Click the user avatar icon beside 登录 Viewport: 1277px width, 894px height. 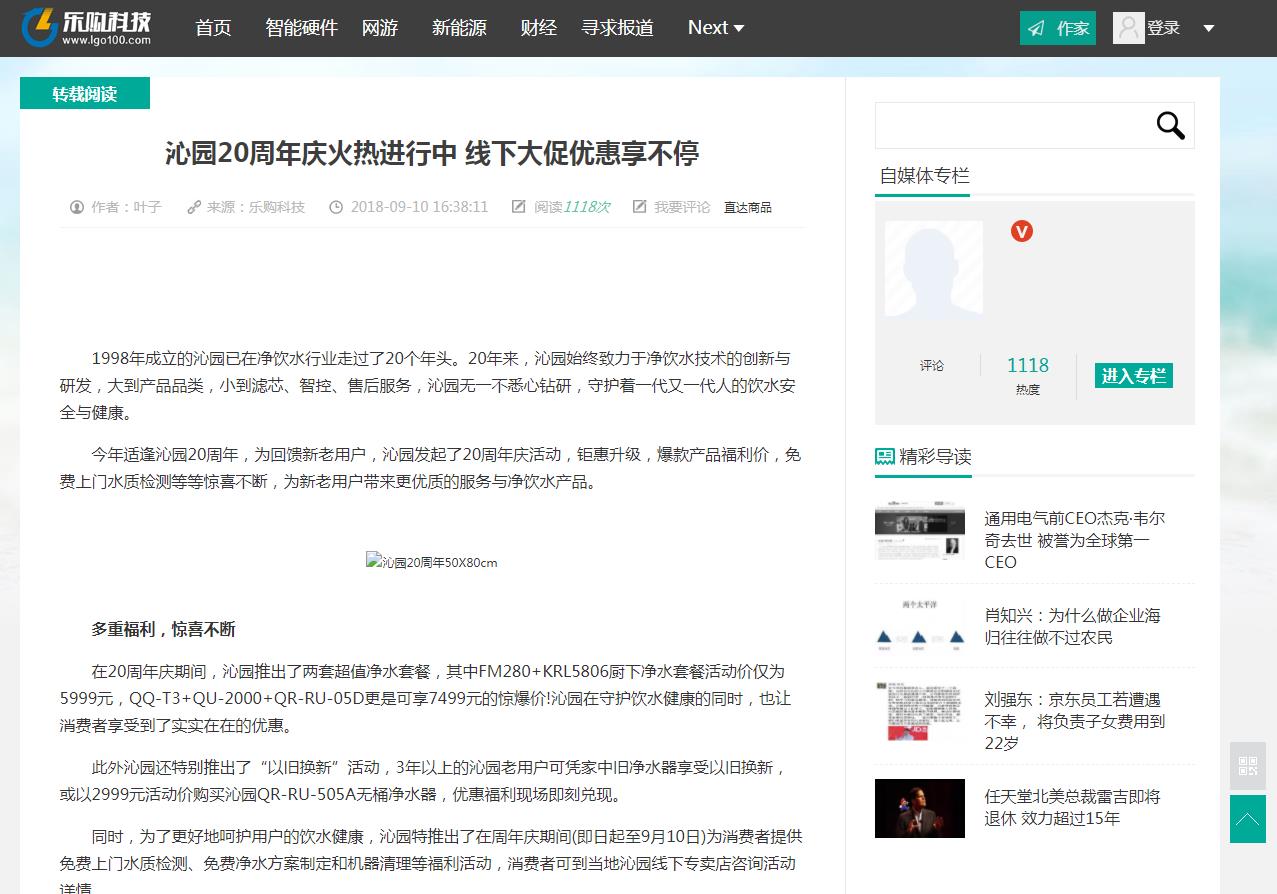pyautogui.click(x=1129, y=28)
